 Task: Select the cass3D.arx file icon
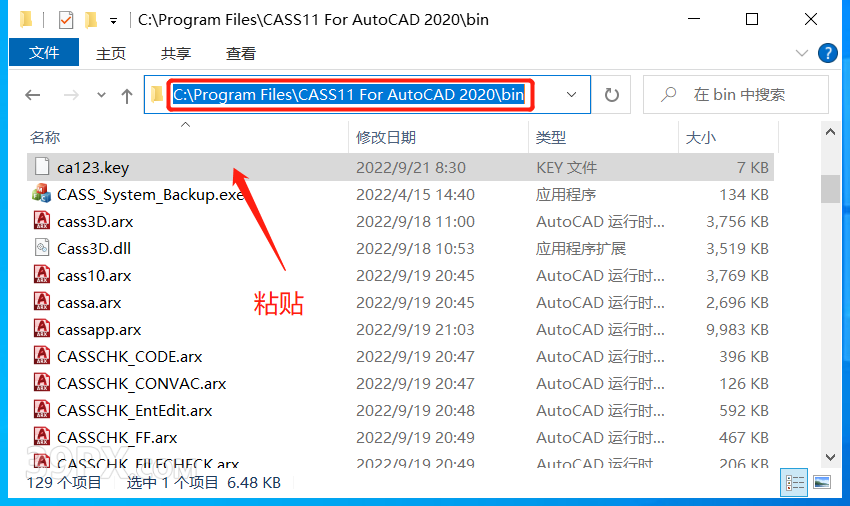pyautogui.click(x=42, y=221)
